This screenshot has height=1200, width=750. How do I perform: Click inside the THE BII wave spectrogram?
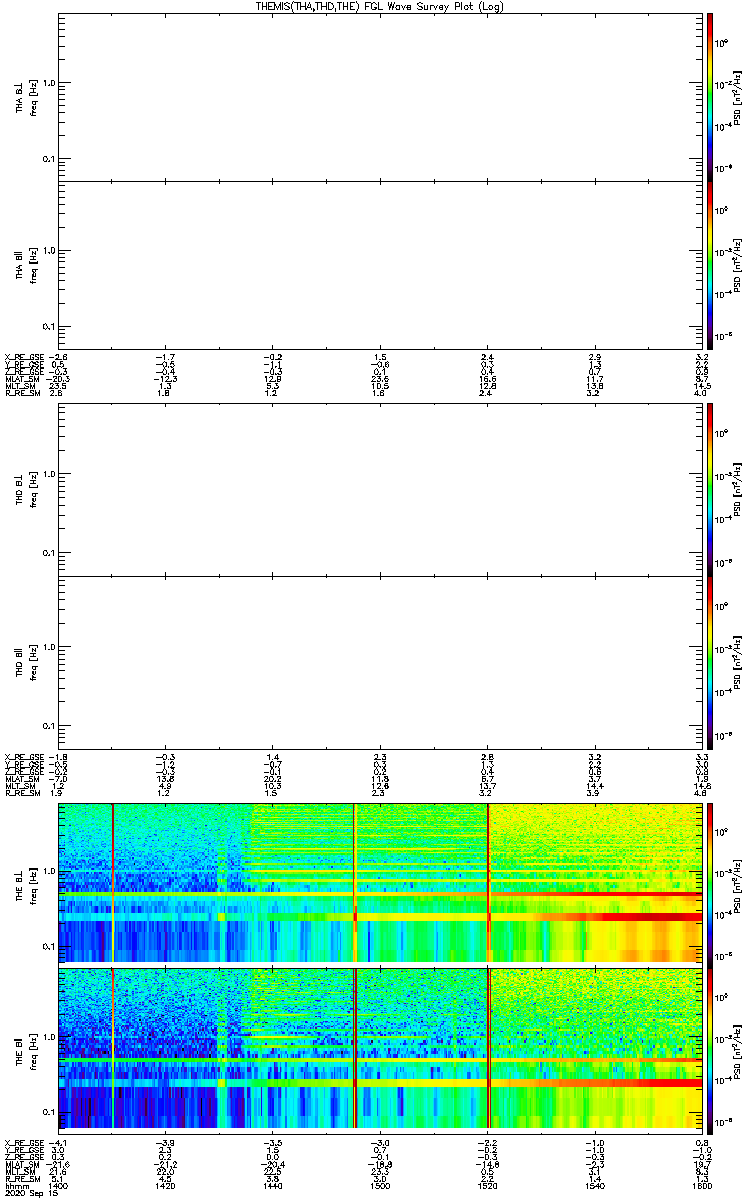pyautogui.click(x=379, y=1049)
